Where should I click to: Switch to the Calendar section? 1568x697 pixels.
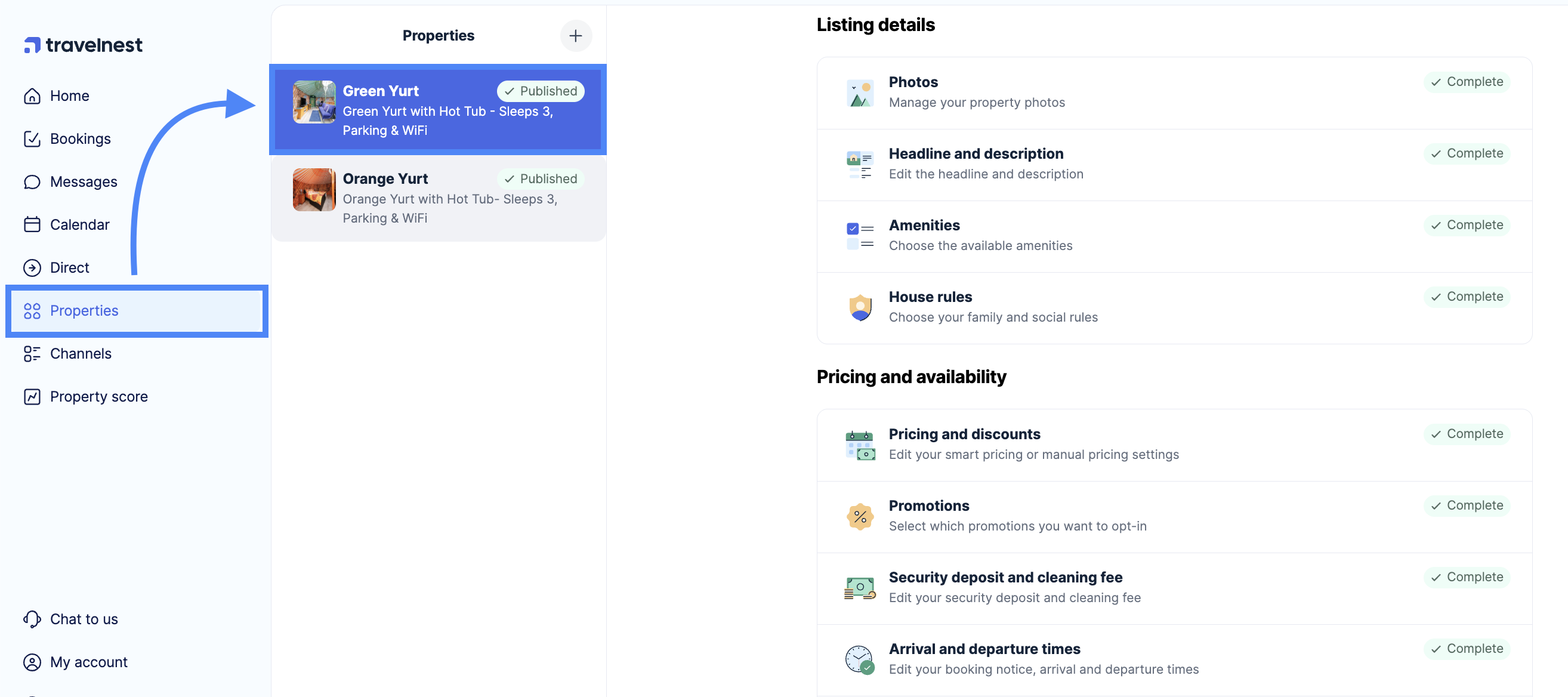(x=79, y=225)
